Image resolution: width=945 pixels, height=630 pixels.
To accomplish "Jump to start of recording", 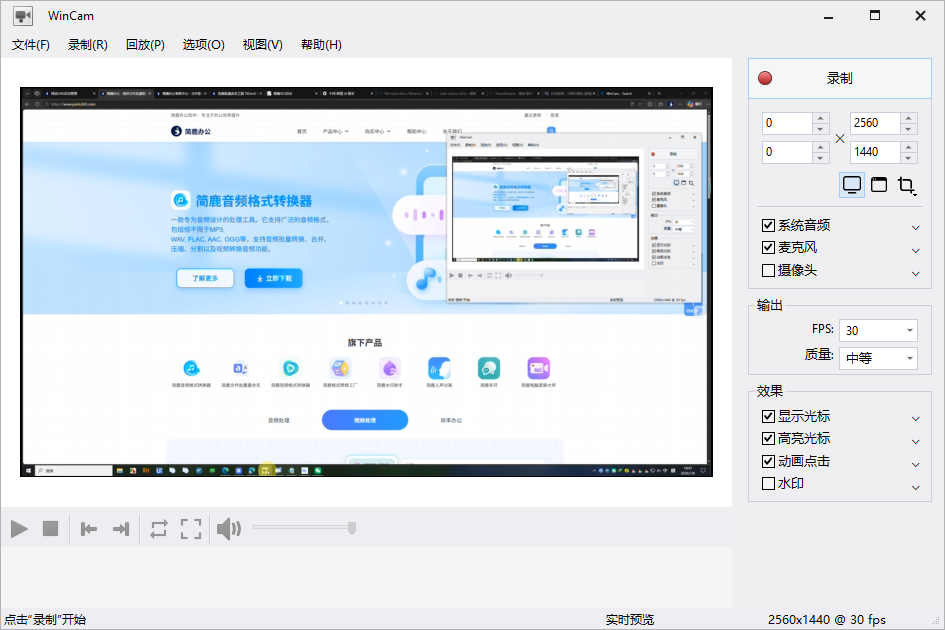I will (89, 529).
